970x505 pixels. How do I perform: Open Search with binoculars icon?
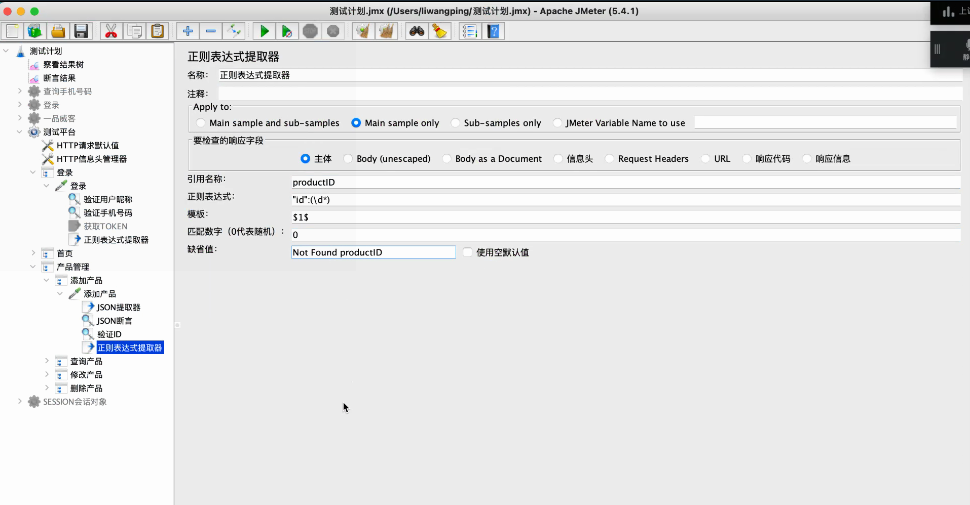tap(417, 31)
